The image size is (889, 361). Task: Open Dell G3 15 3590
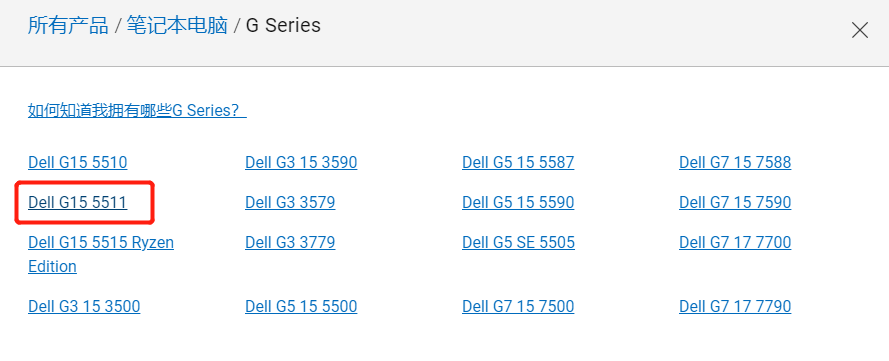tap(301, 163)
